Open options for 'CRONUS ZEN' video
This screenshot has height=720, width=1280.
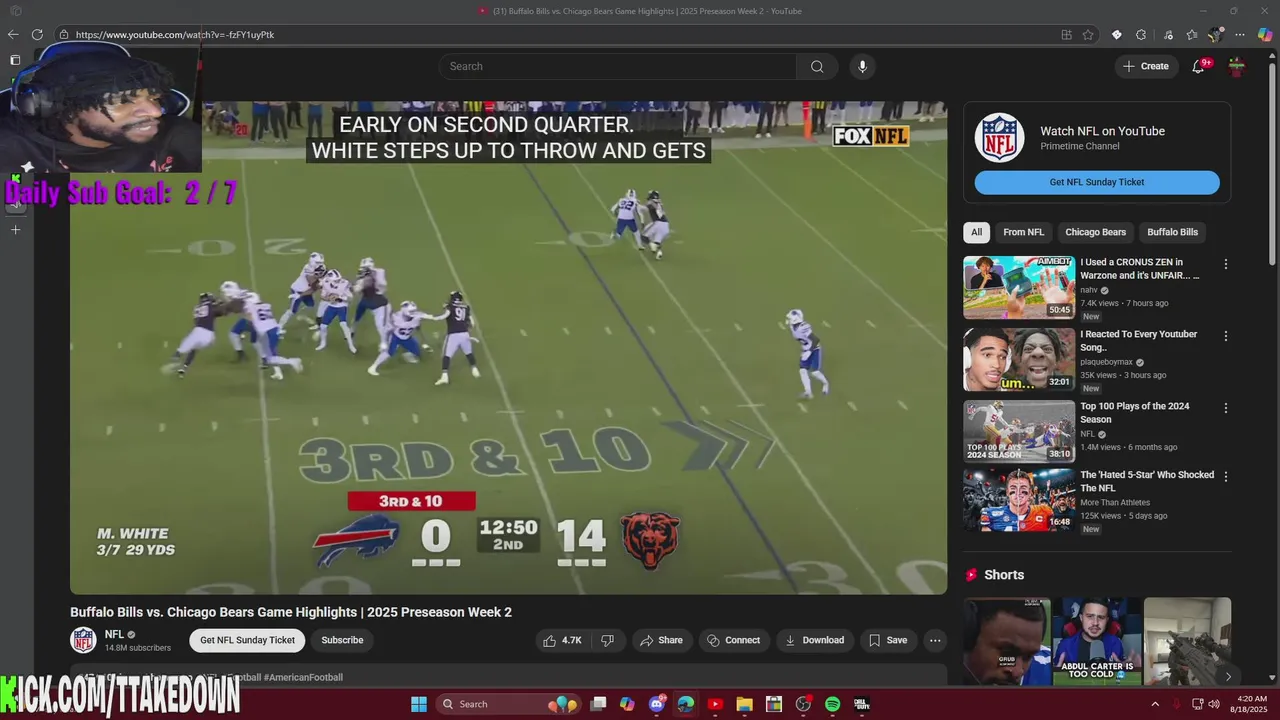click(x=1226, y=264)
